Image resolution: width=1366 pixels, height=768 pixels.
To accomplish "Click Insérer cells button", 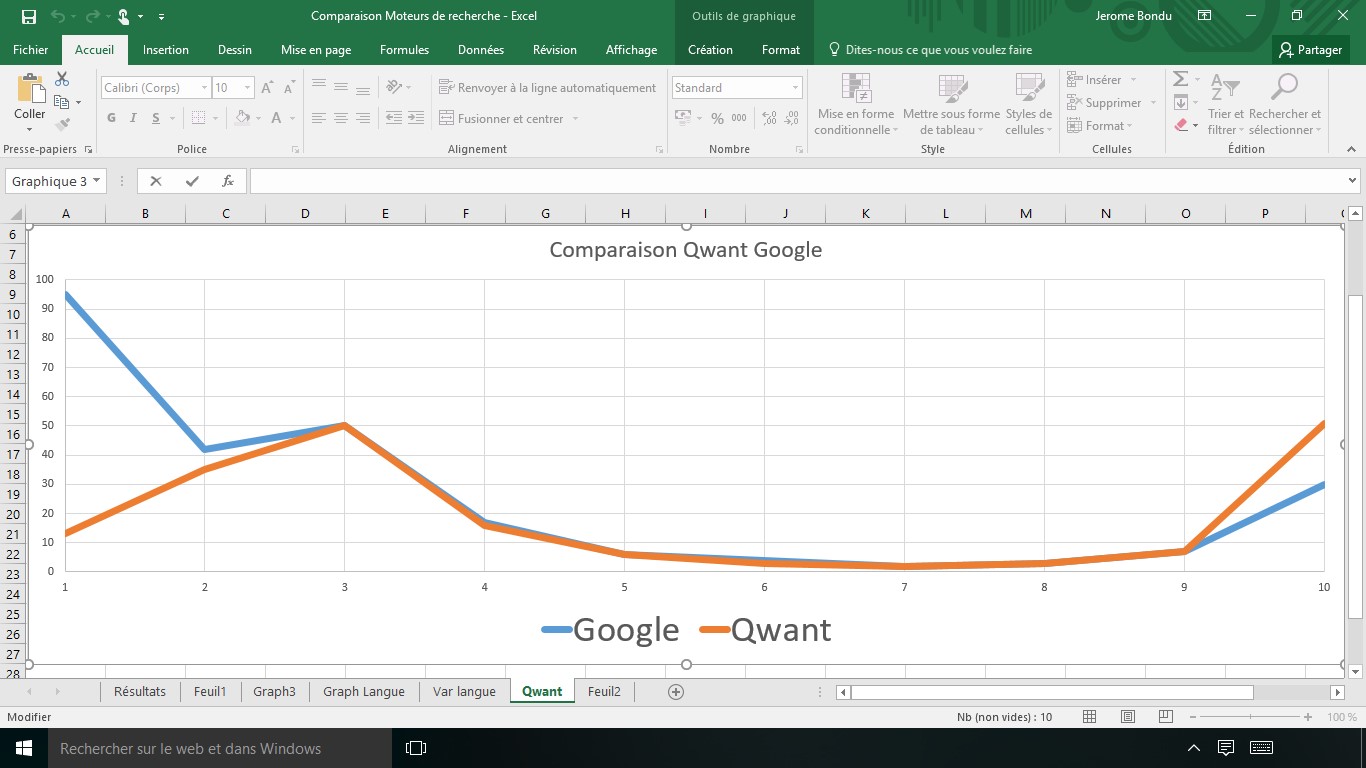I will (x=1094, y=80).
